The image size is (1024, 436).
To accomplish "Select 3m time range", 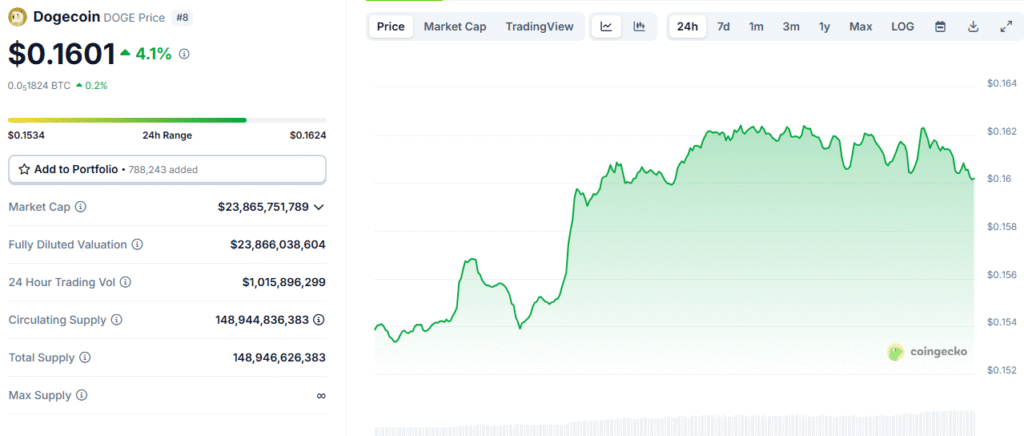I will (791, 27).
